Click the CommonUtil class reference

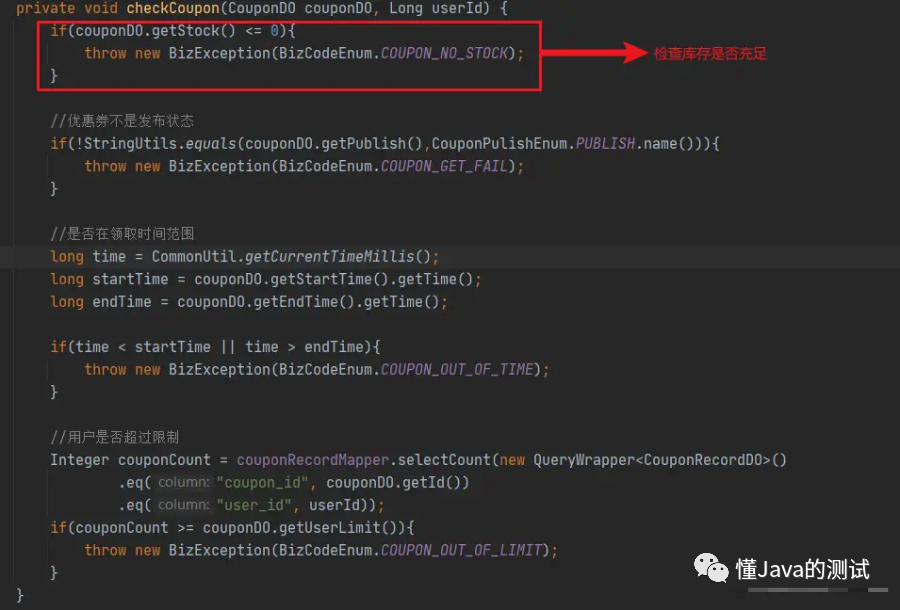(x=193, y=257)
